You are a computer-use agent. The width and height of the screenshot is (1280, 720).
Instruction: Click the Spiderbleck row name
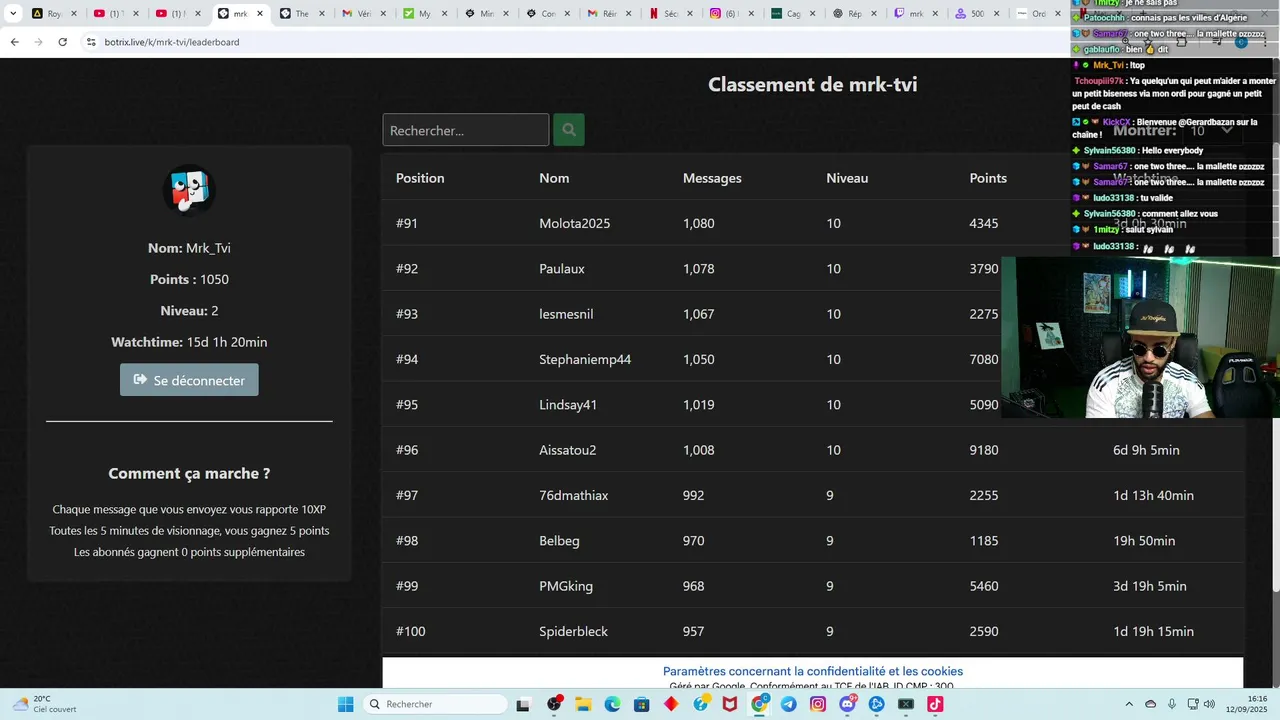coord(573,631)
